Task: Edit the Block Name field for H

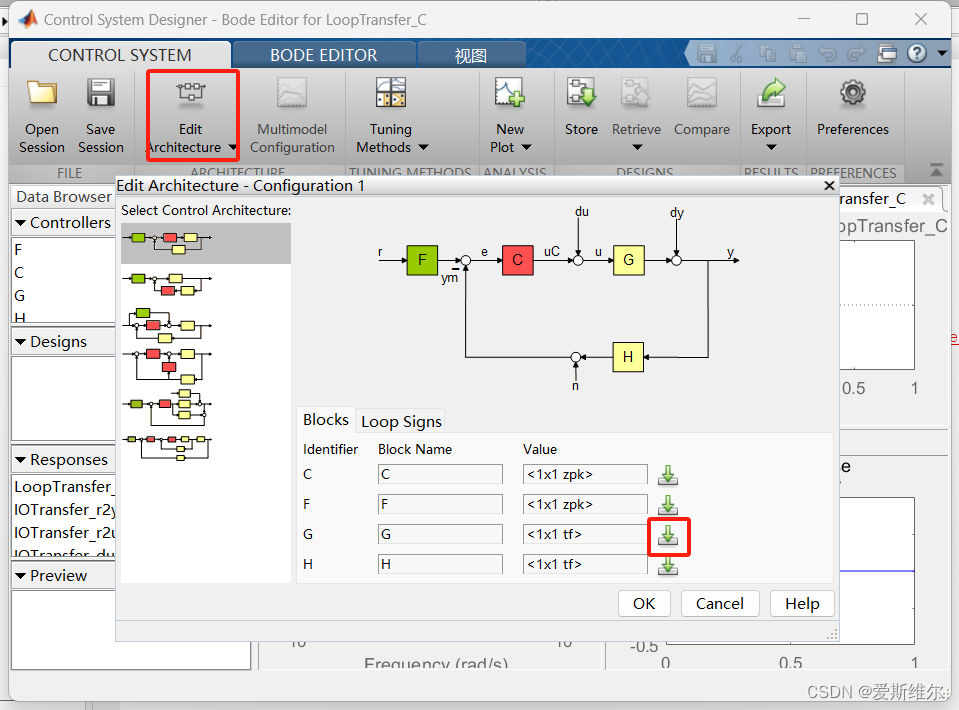Action: pos(440,564)
